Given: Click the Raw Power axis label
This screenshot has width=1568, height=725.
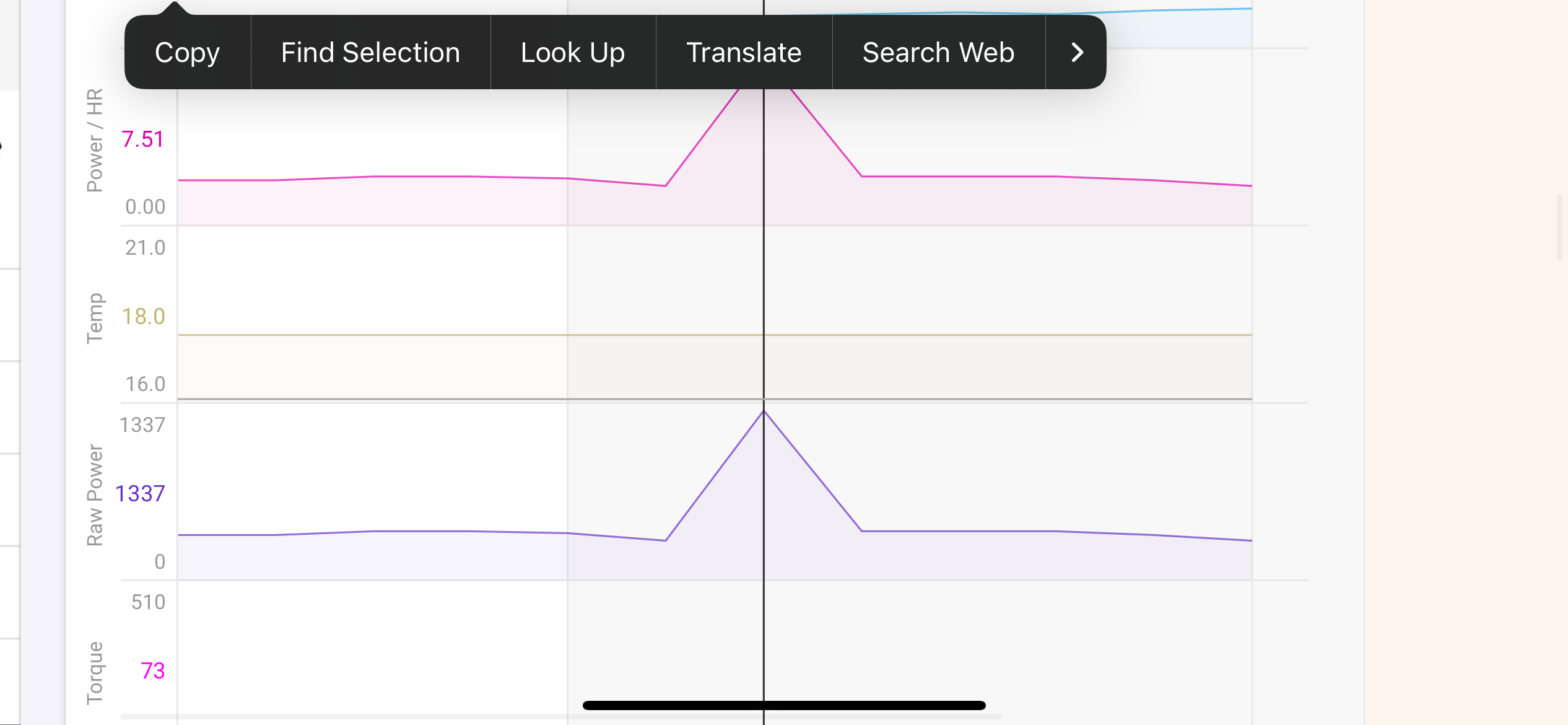Looking at the screenshot, I should click(x=95, y=494).
